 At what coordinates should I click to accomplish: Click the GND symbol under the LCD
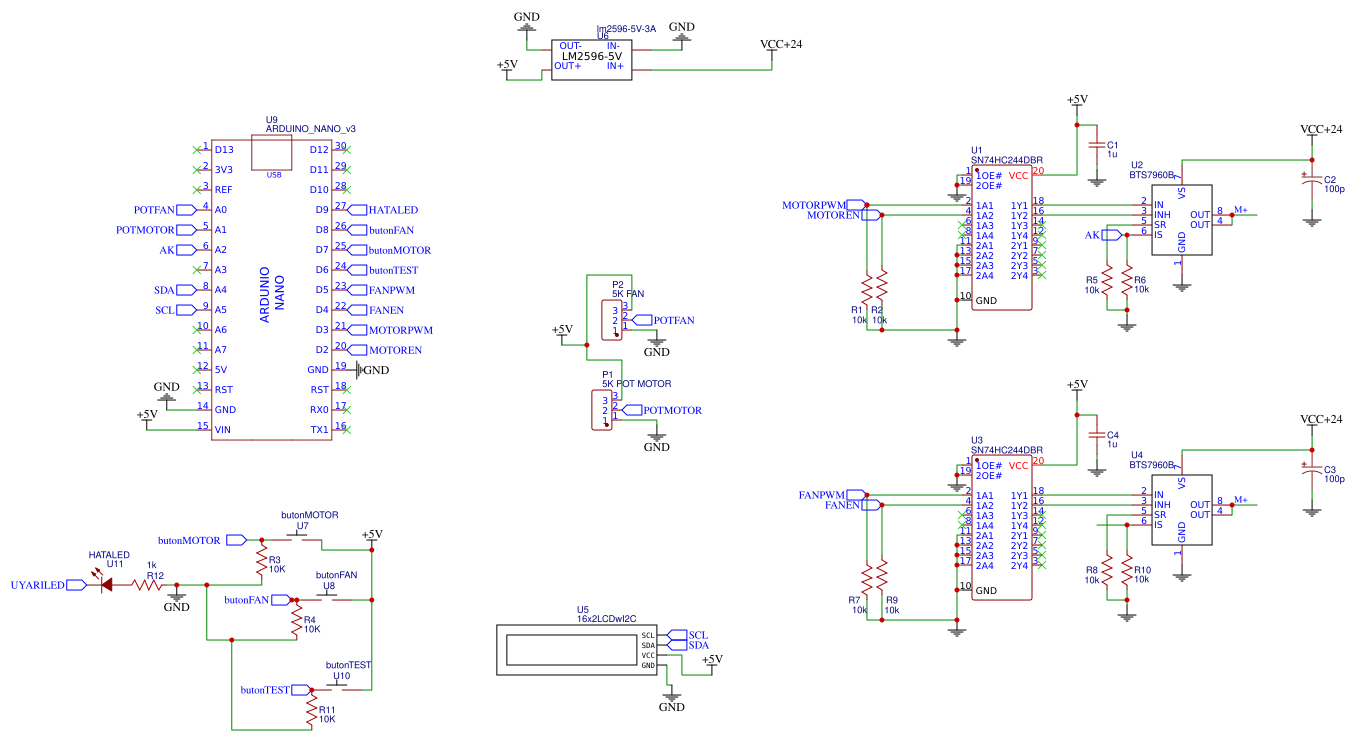click(671, 698)
